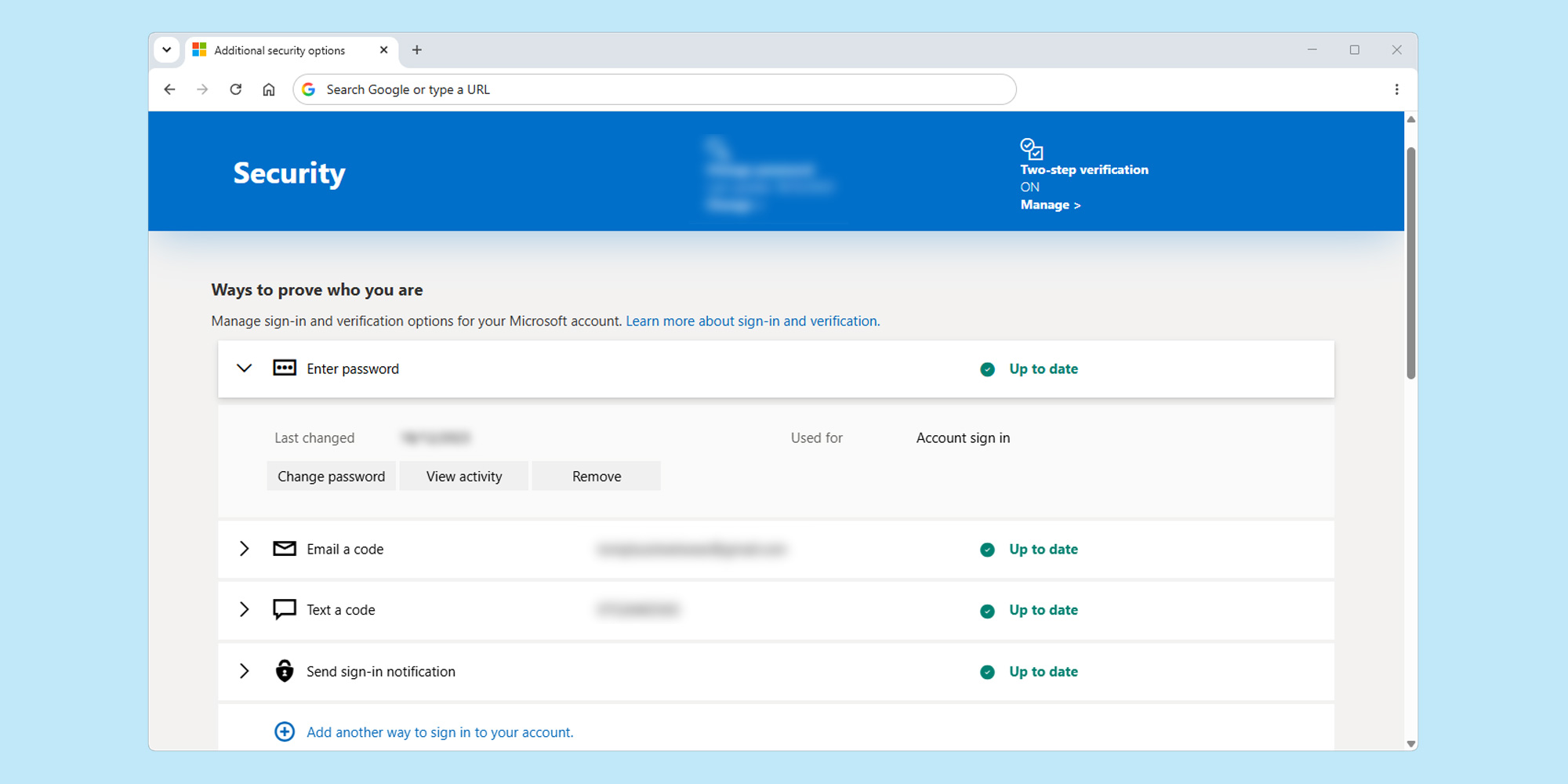Open a new tab with the plus icon
Screen dimensions: 1568x784
[x=417, y=50]
